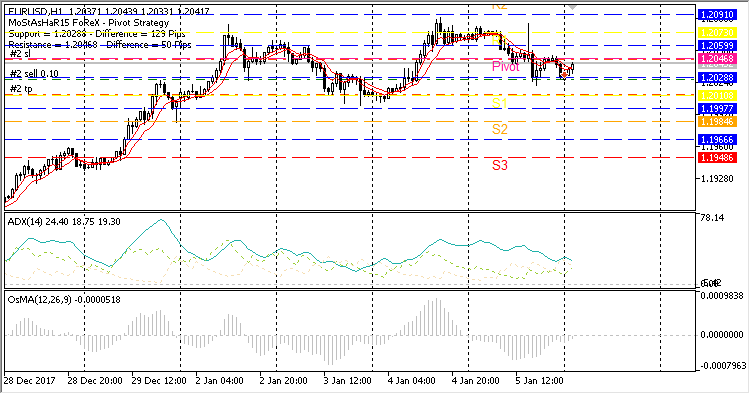The height and width of the screenshot is (394, 750).
Task: Select the #2 tp order line label
Action: pos(21,89)
